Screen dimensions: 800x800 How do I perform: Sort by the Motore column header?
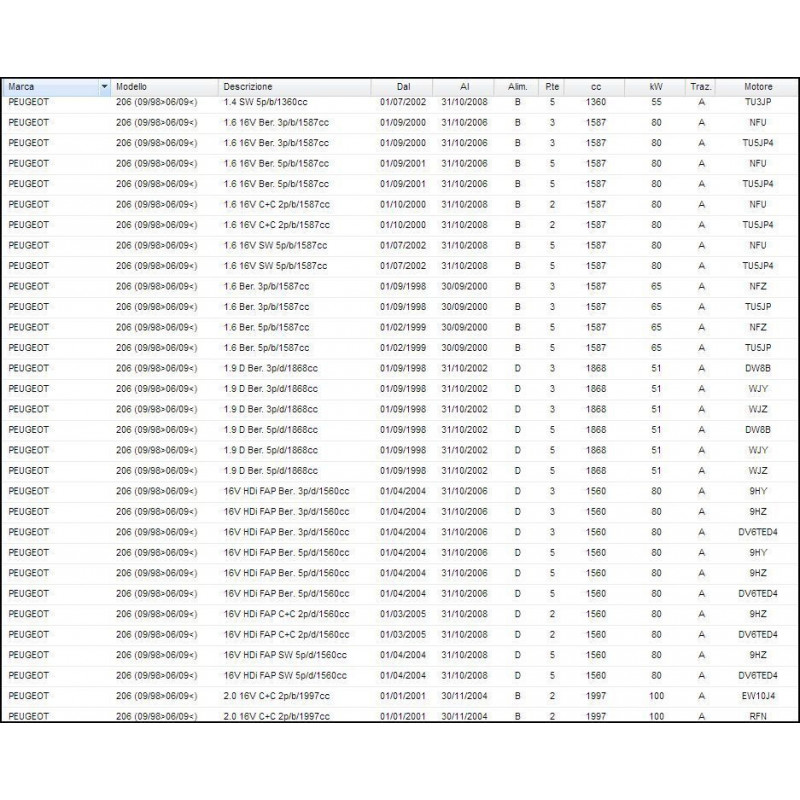pos(757,87)
